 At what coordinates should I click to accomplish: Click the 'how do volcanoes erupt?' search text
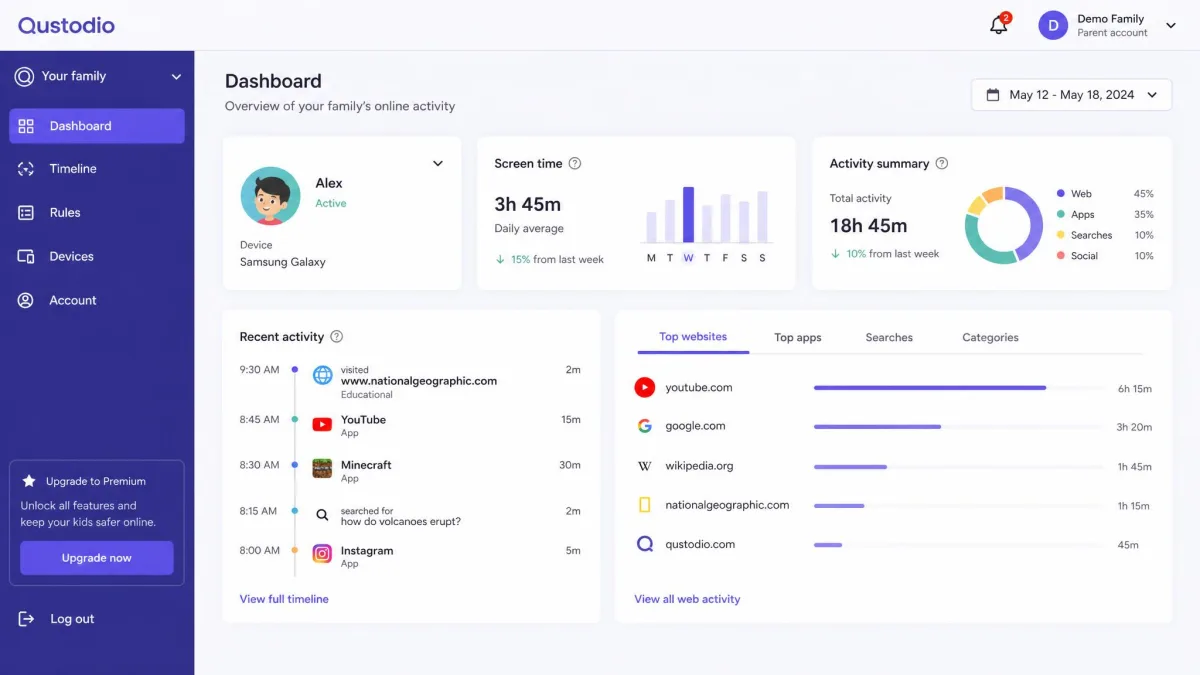(401, 522)
